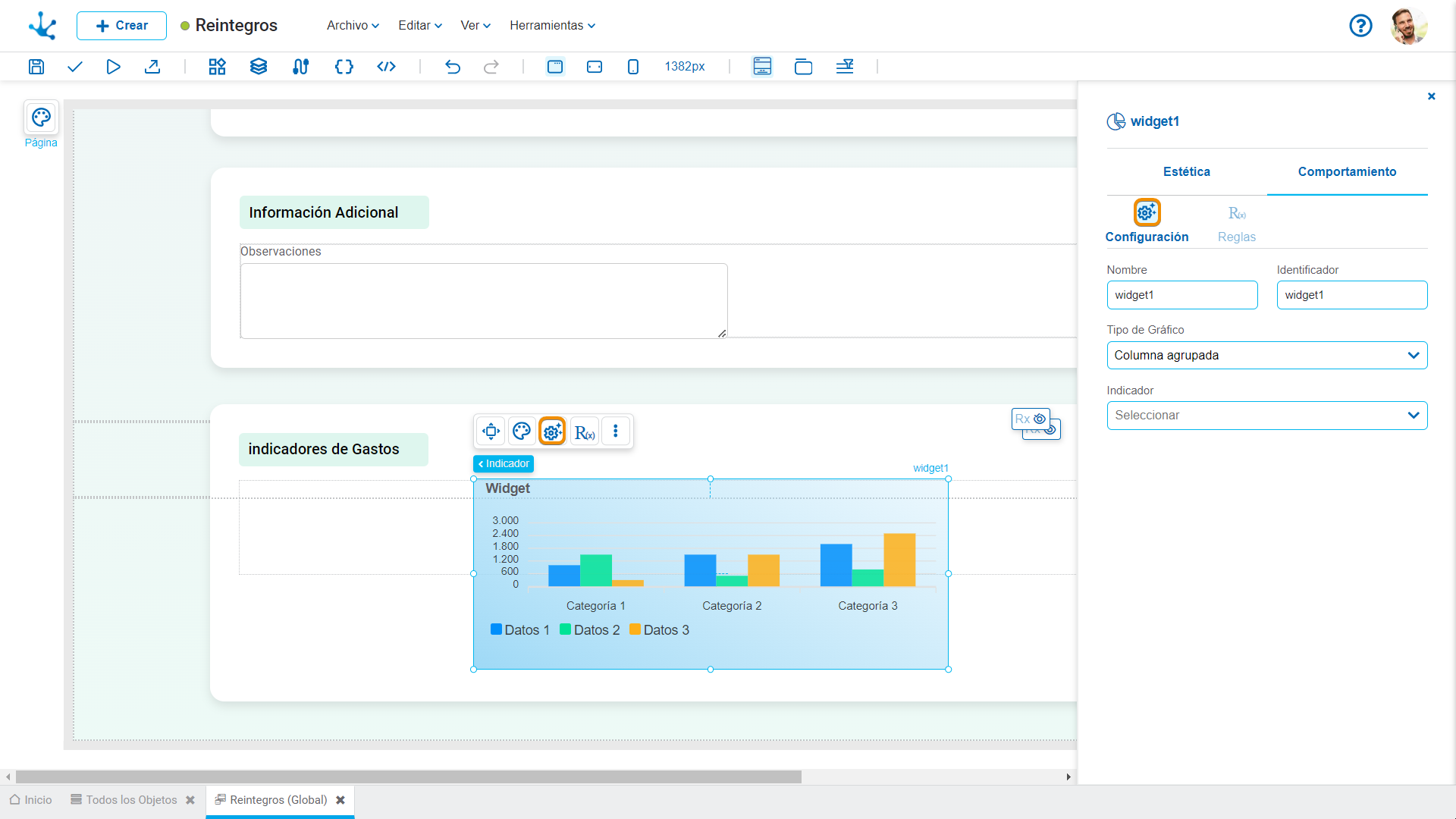This screenshot has width=1456, height=819.
Task: Switch to the Estética tab
Action: pos(1187,172)
